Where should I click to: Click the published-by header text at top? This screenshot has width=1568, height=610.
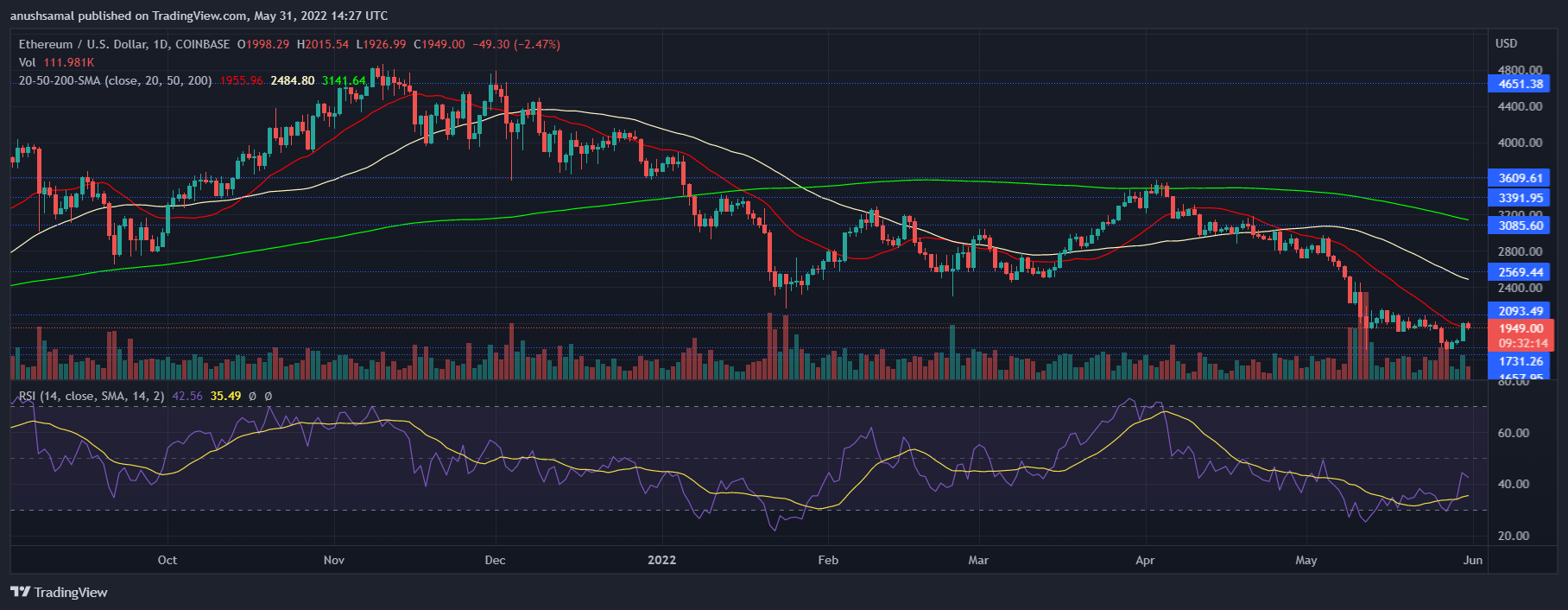click(199, 16)
